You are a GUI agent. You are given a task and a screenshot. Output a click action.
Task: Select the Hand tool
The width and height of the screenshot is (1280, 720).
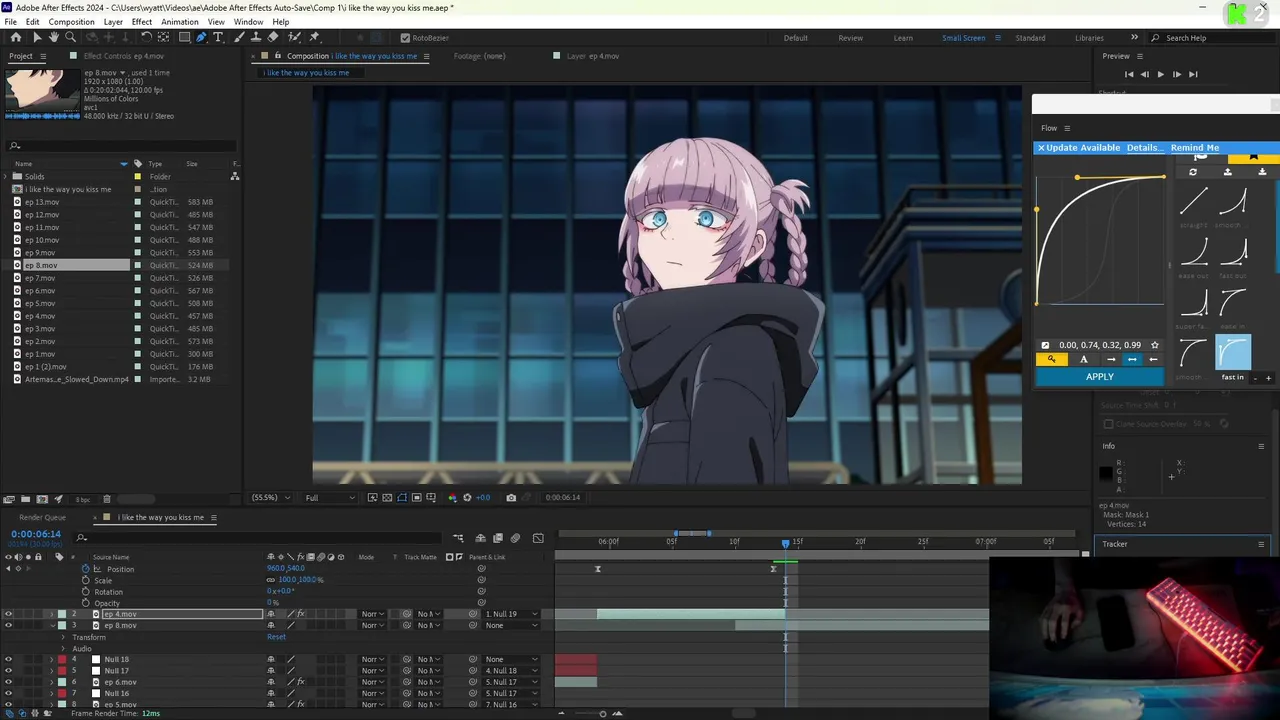54,37
